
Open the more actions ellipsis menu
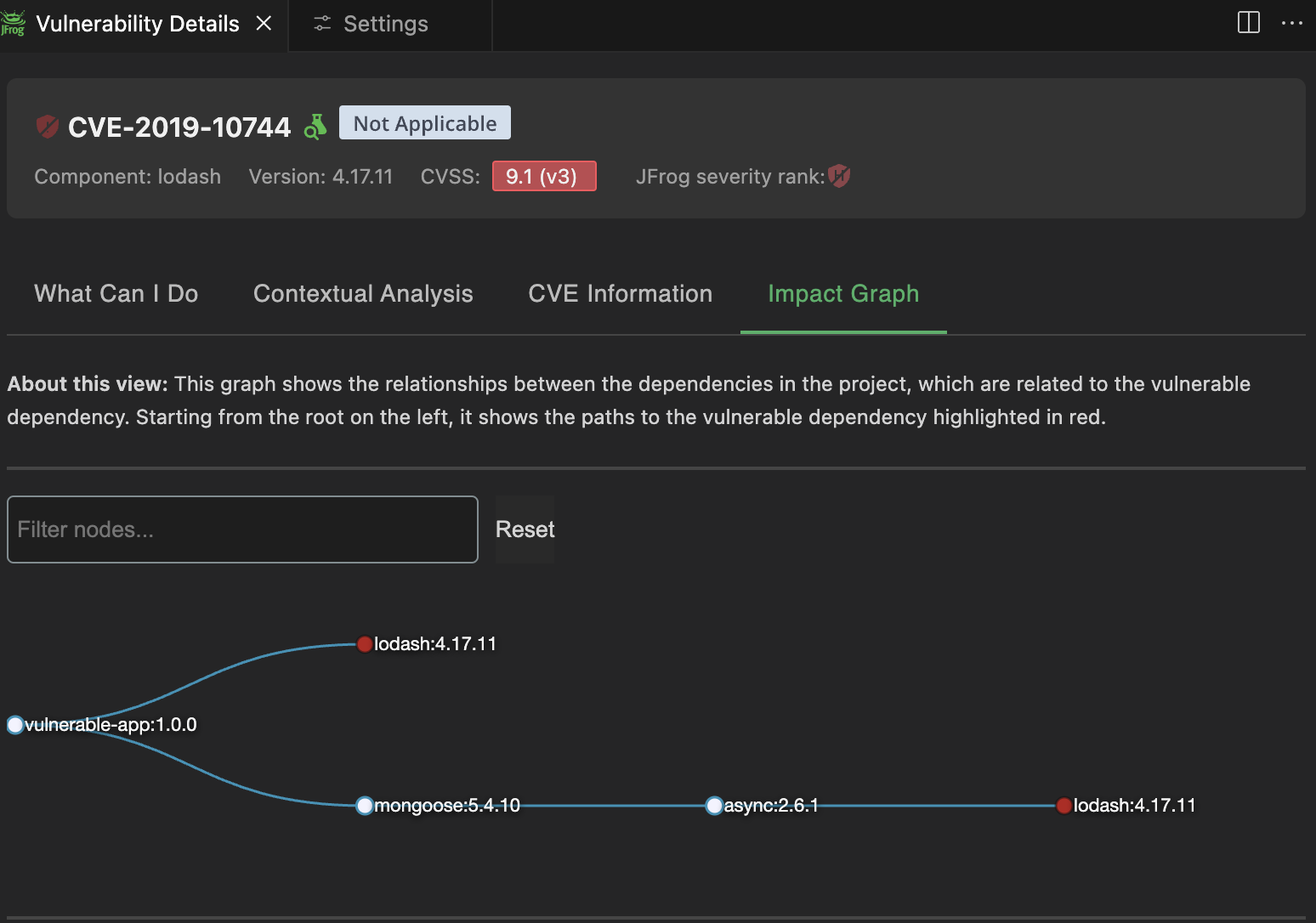[x=1291, y=24]
